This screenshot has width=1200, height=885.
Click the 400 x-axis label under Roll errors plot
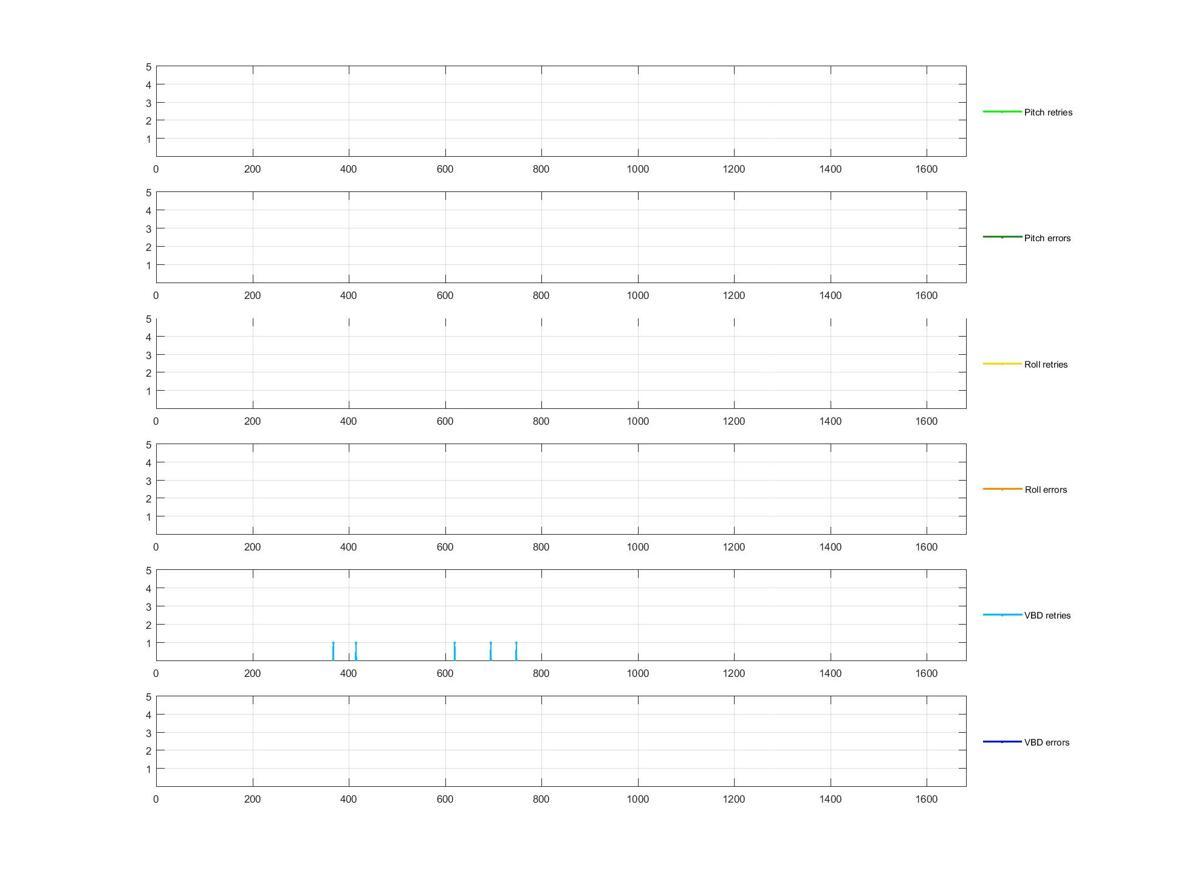349,547
